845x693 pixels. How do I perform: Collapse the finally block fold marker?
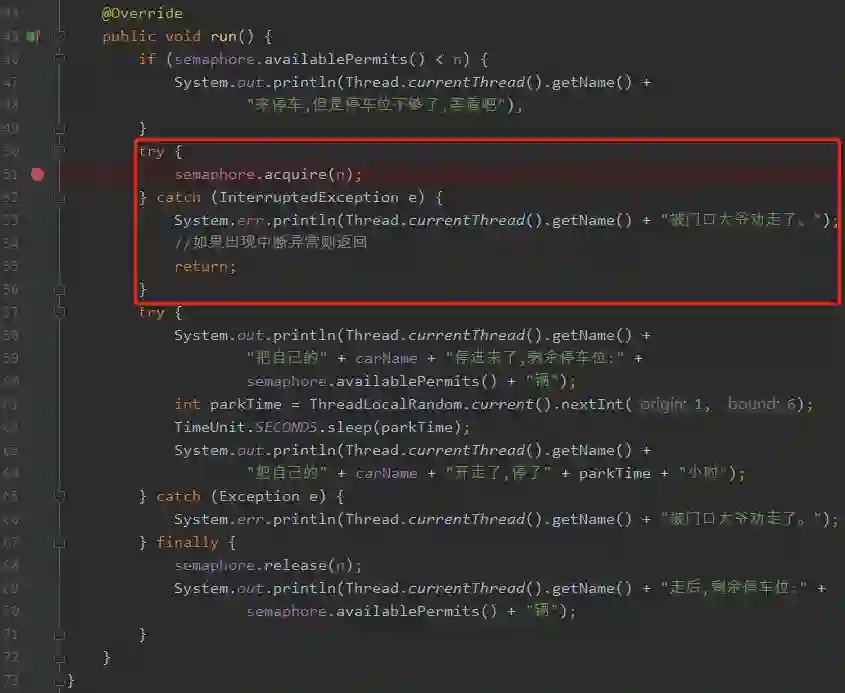point(60,542)
